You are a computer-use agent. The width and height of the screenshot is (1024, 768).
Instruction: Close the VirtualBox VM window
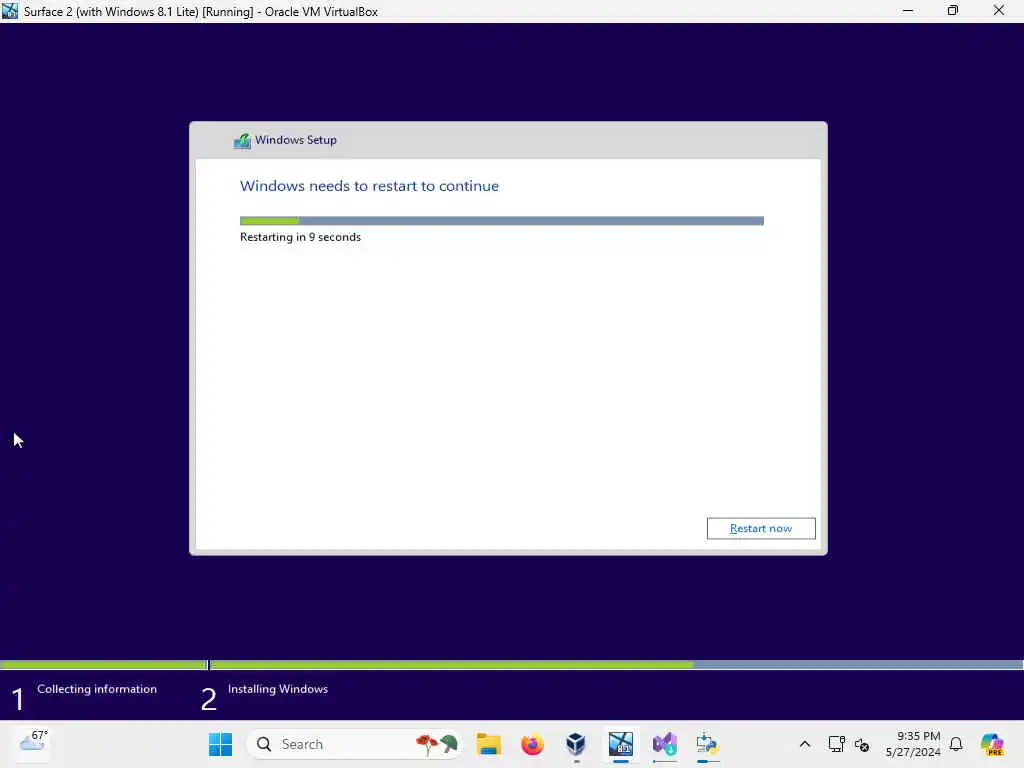tap(999, 11)
